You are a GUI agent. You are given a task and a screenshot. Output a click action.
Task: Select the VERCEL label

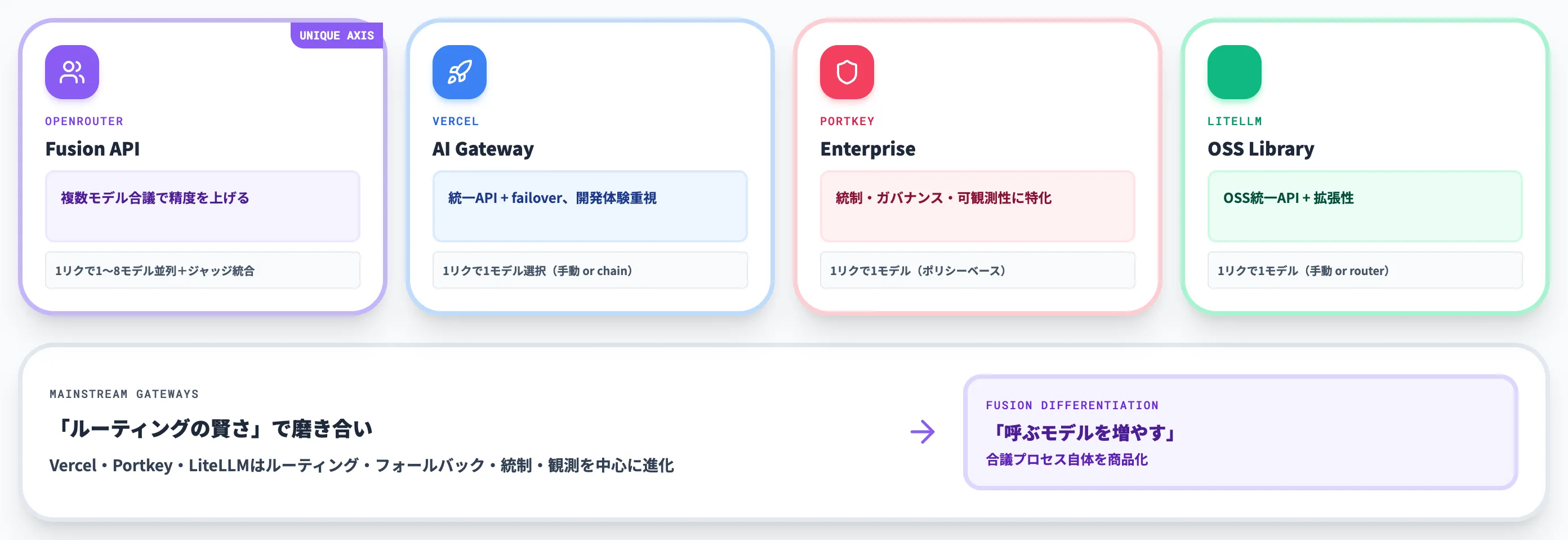(x=455, y=121)
